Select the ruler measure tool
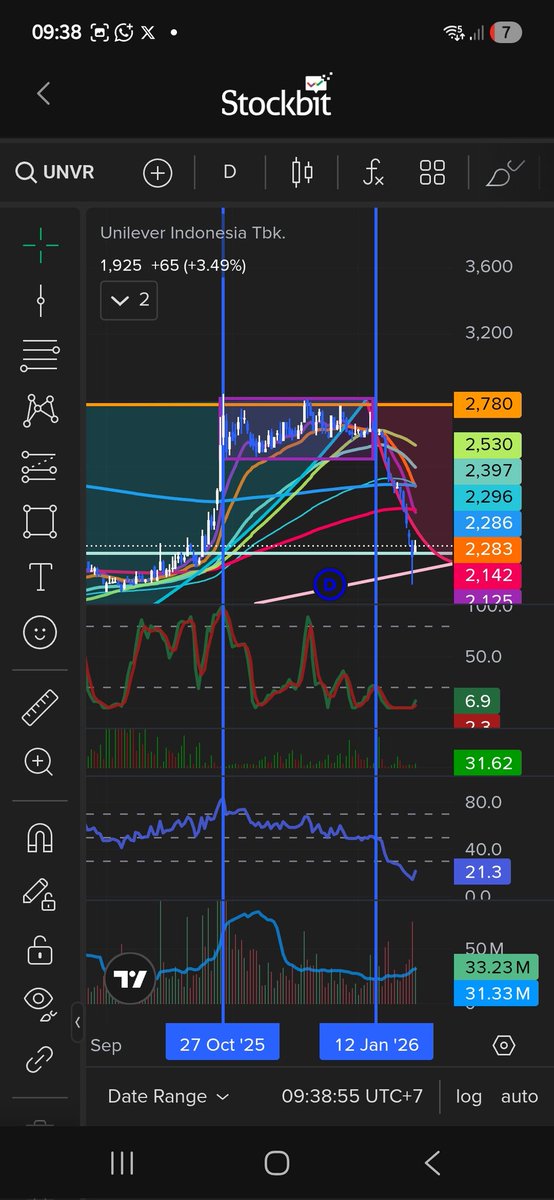Image resolution: width=554 pixels, height=1200 pixels. pyautogui.click(x=40, y=708)
